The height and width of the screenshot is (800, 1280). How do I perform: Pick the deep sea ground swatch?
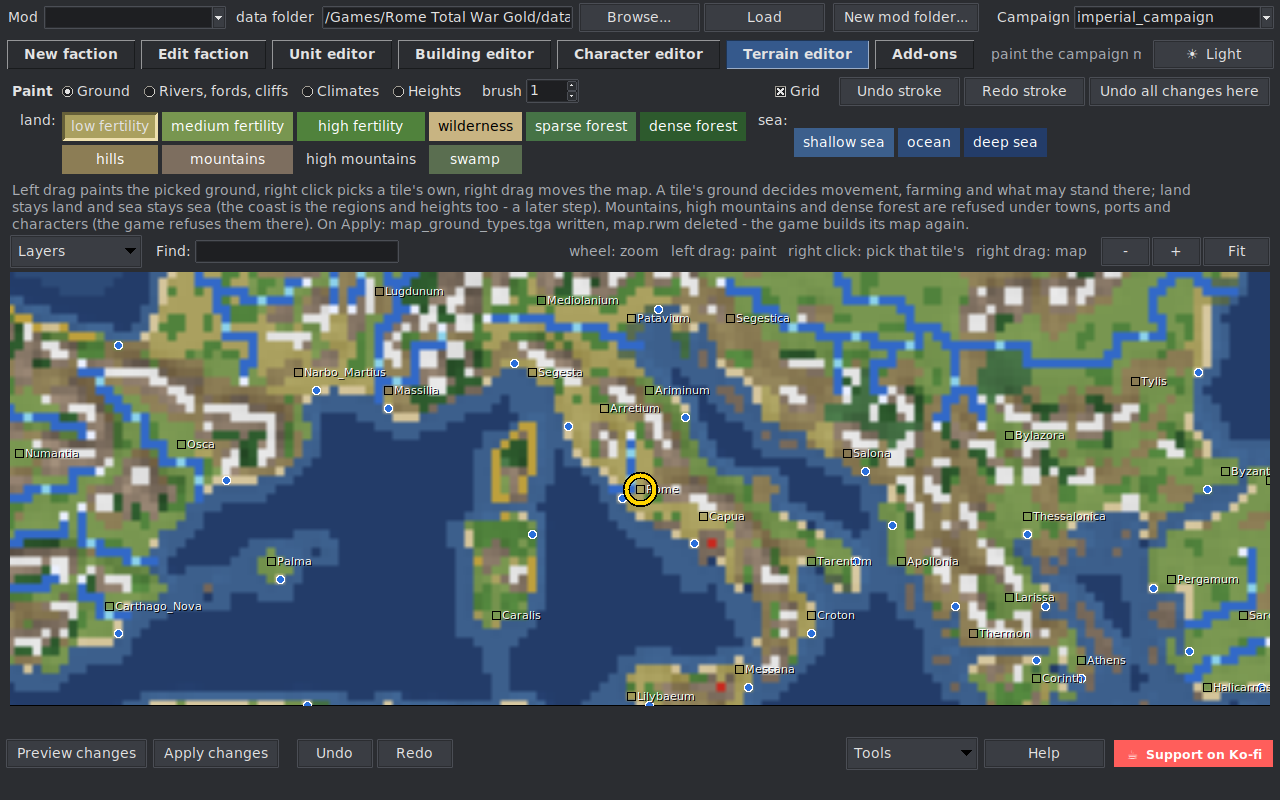click(x=1005, y=142)
